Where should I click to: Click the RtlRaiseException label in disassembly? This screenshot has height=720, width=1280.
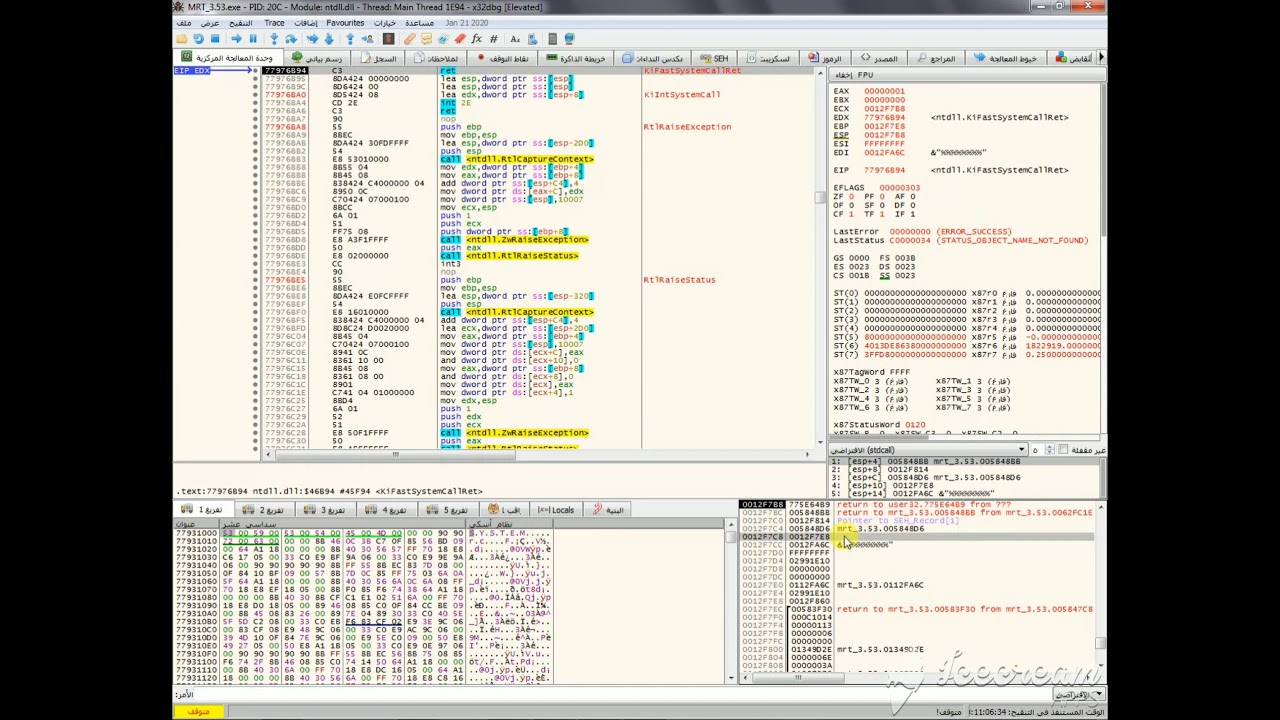tap(687, 127)
